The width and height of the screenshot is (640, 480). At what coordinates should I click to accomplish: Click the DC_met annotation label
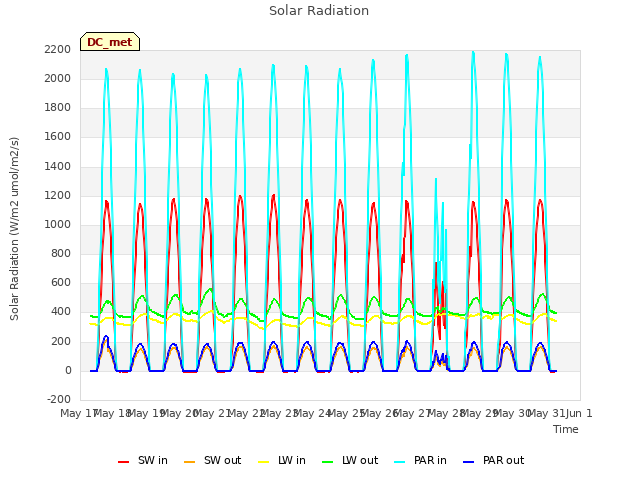(x=110, y=42)
